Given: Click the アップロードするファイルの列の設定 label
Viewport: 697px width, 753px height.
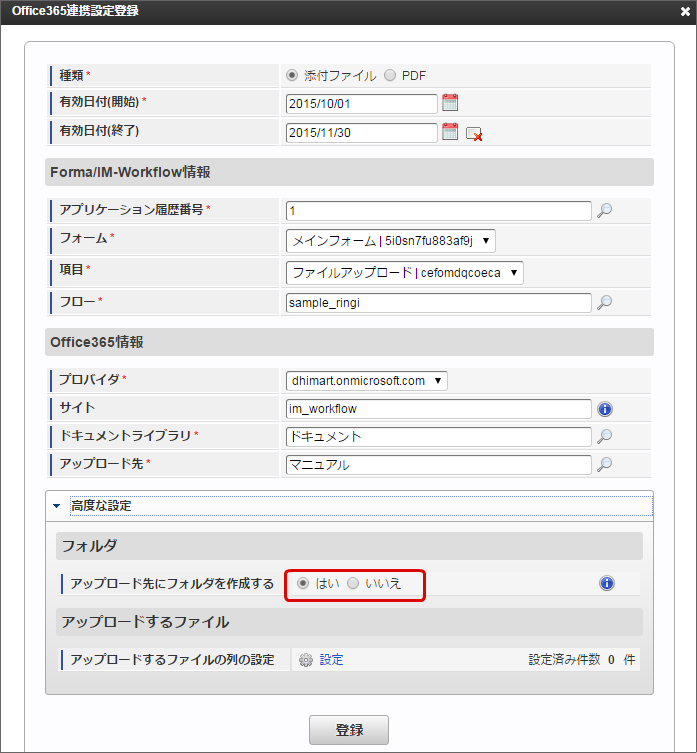Looking at the screenshot, I should point(172,660).
